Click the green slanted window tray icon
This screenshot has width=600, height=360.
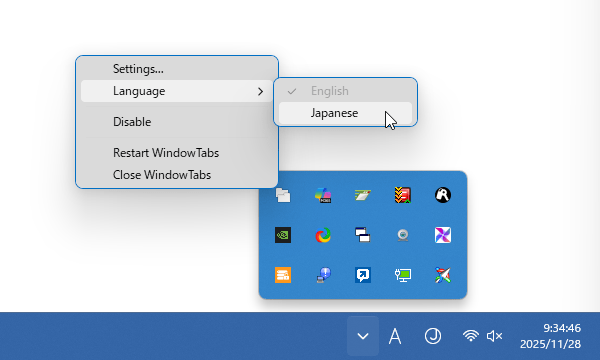click(363, 195)
